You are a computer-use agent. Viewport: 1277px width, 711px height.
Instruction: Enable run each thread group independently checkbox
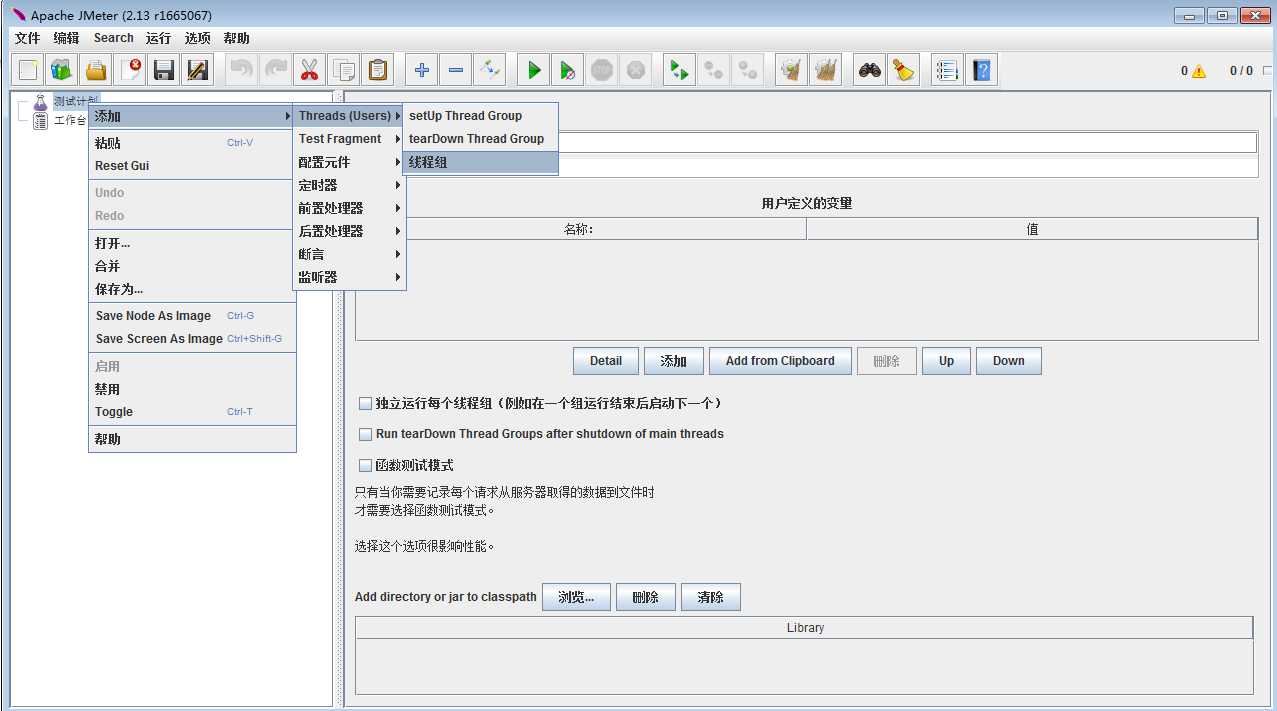click(x=365, y=404)
